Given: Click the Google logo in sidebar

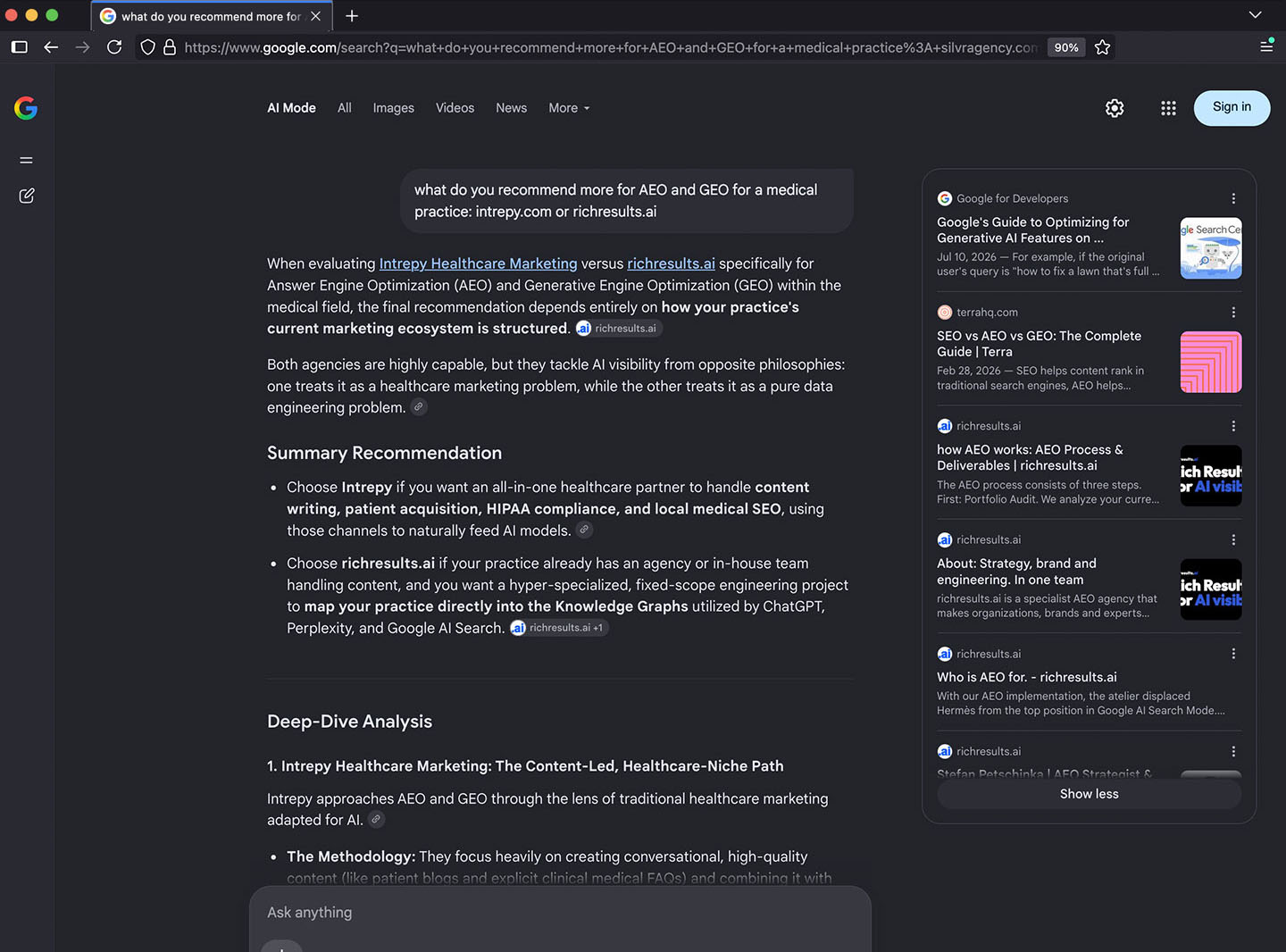Looking at the screenshot, I should click(26, 108).
